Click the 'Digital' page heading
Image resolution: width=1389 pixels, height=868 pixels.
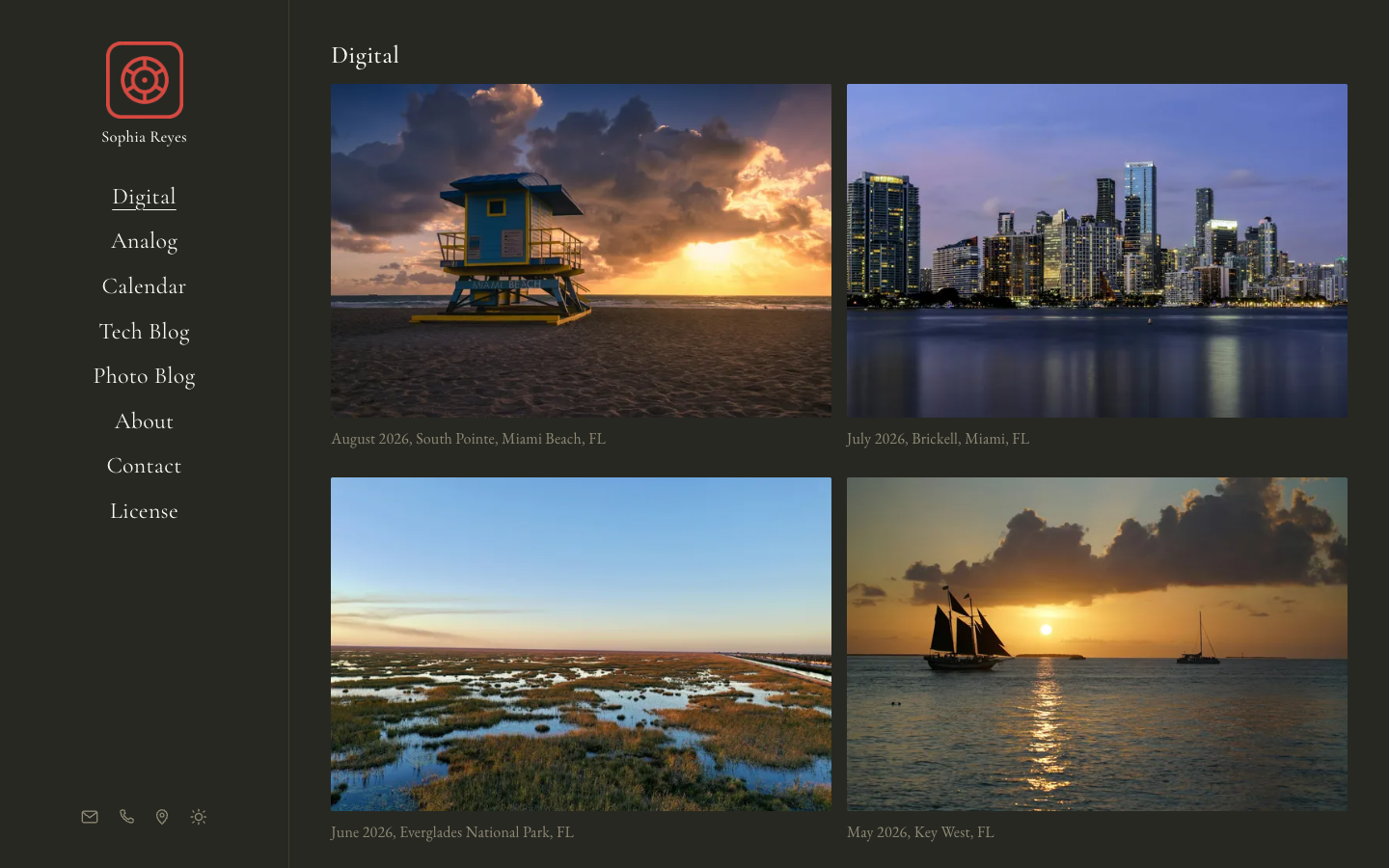[365, 56]
